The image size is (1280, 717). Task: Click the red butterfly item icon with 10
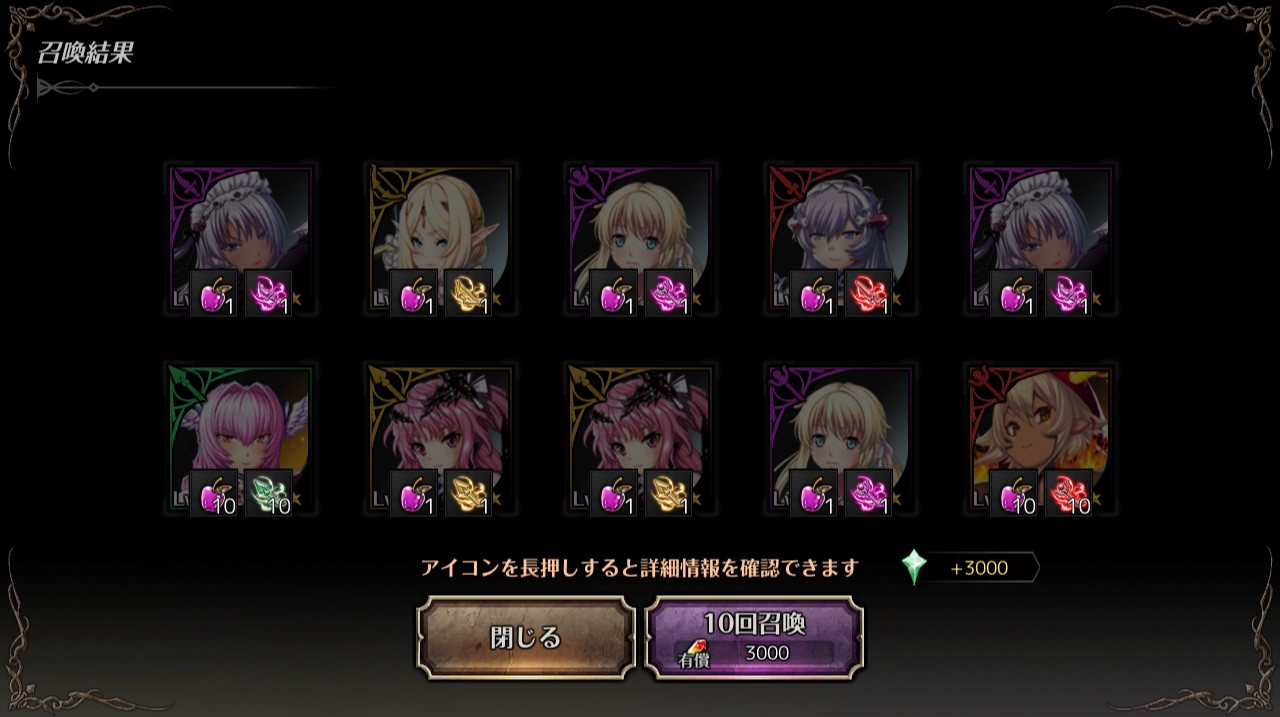pyautogui.click(x=1068, y=493)
